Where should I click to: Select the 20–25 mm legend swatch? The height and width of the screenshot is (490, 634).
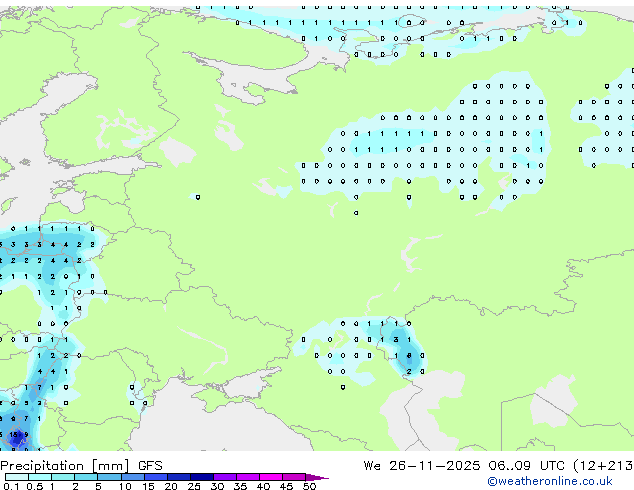(178, 477)
